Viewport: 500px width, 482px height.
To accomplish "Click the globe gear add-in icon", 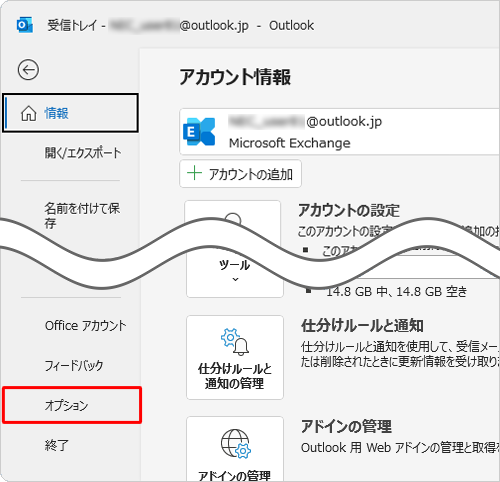I will pos(236,444).
